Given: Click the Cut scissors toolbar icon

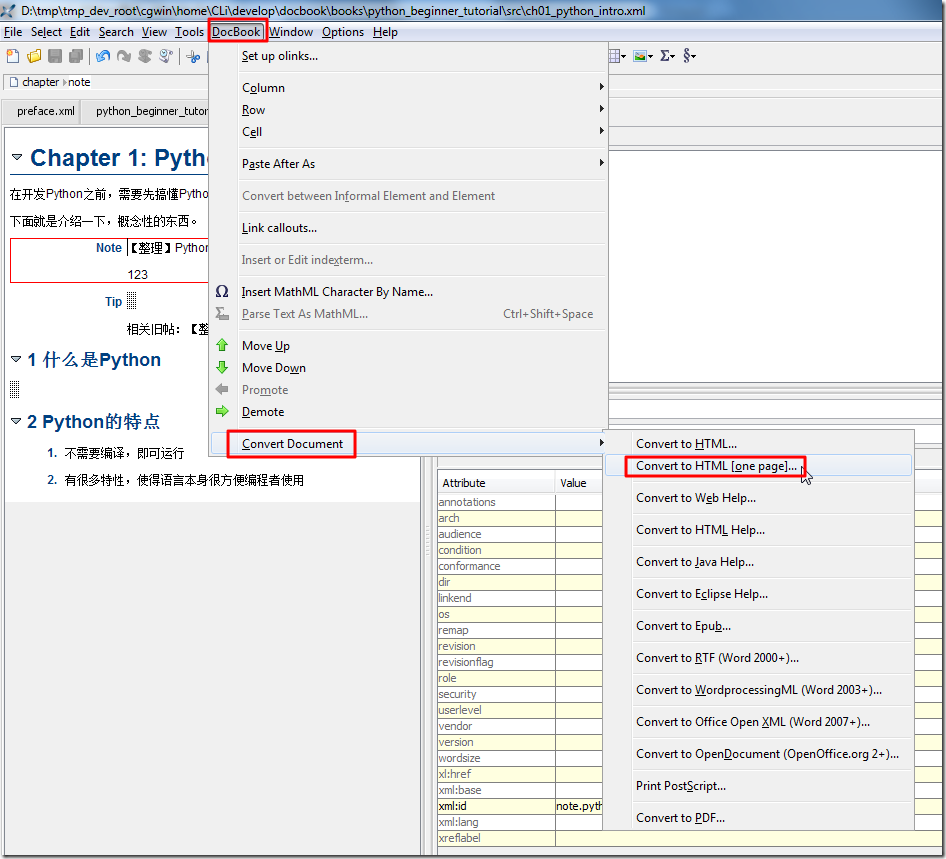Looking at the screenshot, I should [193, 56].
